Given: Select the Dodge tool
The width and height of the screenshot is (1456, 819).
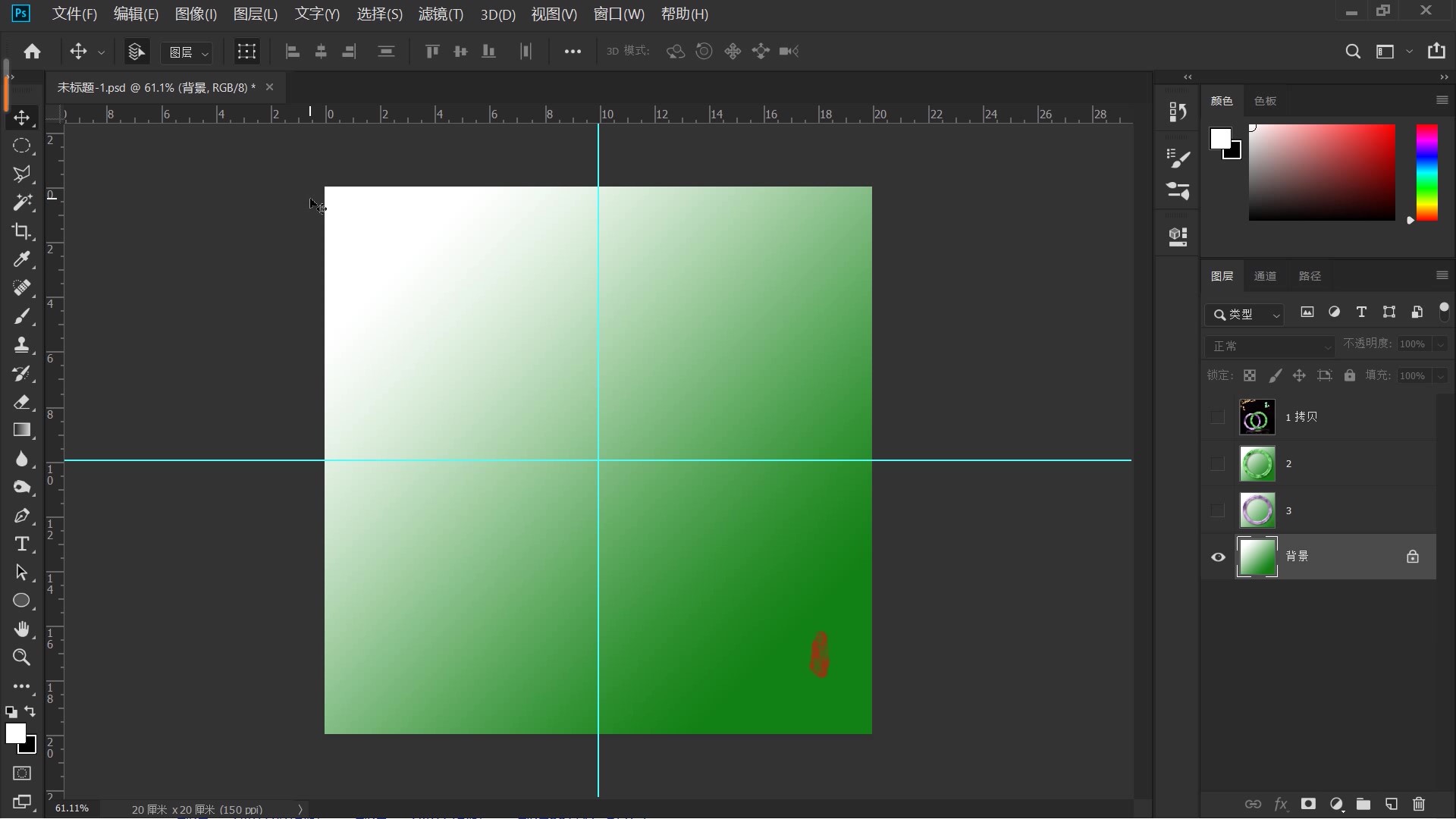Looking at the screenshot, I should 21,487.
